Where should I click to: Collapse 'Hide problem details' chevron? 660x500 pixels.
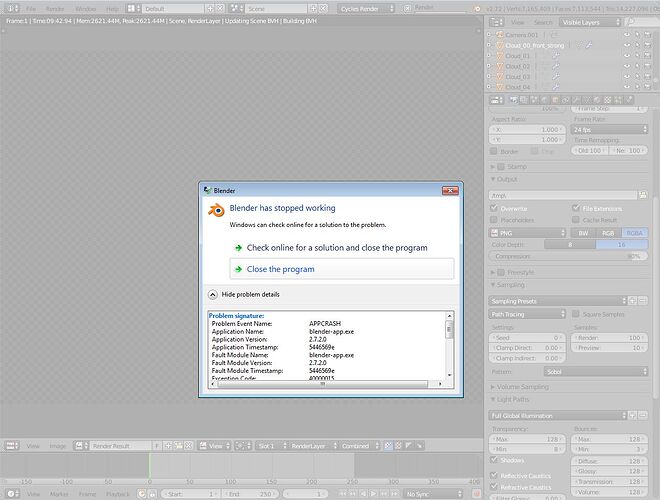pyautogui.click(x=213, y=295)
